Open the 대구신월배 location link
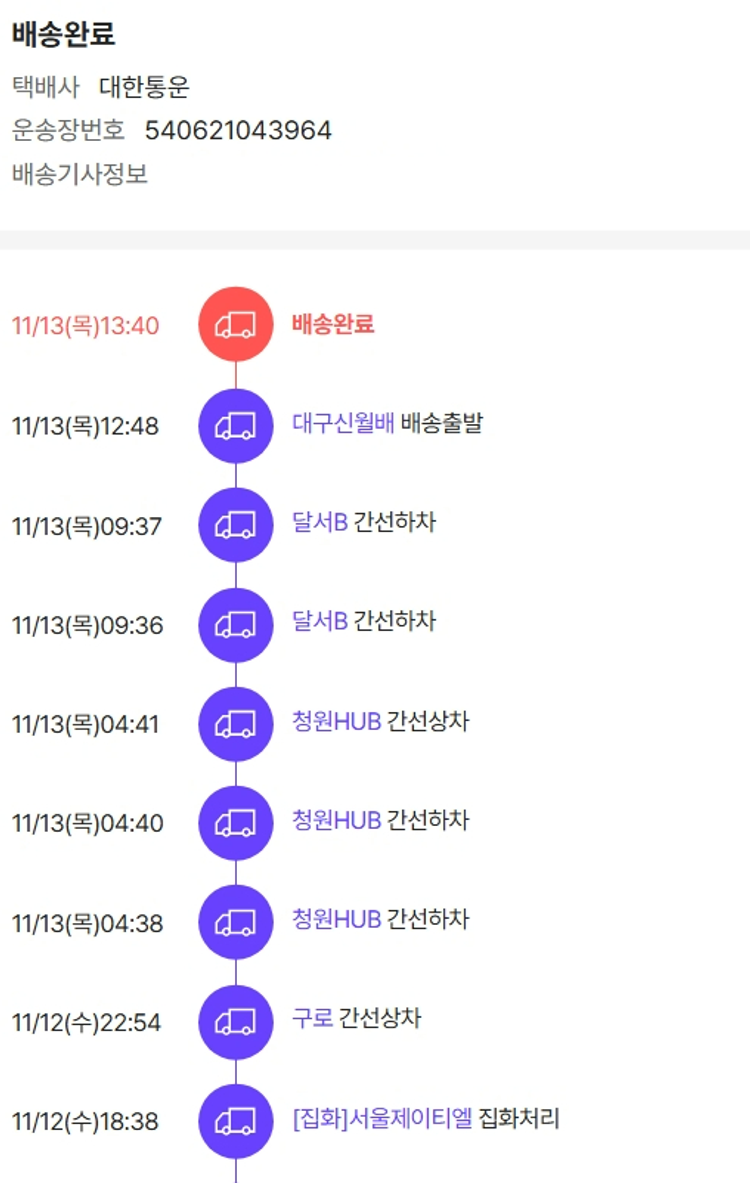 coord(343,423)
